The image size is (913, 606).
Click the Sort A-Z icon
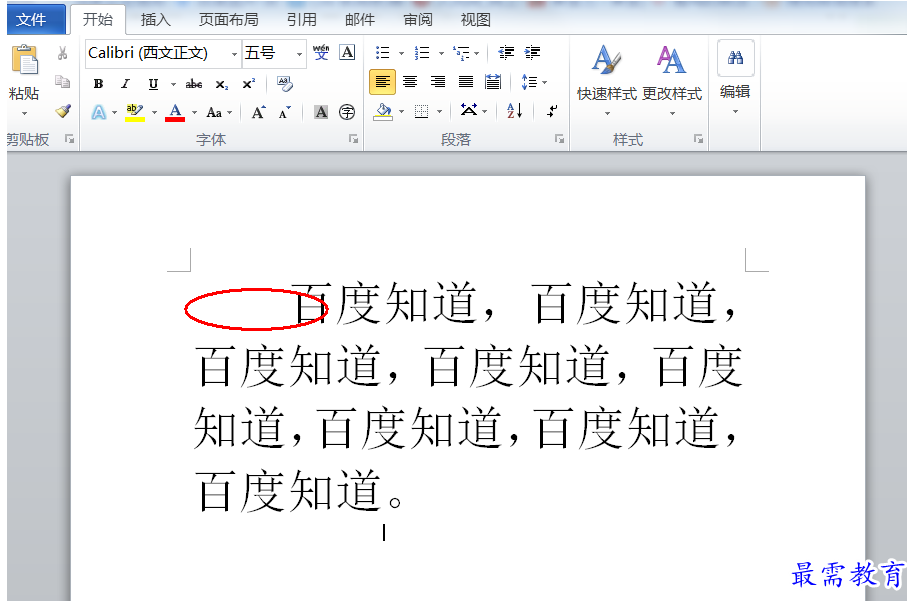tap(515, 111)
